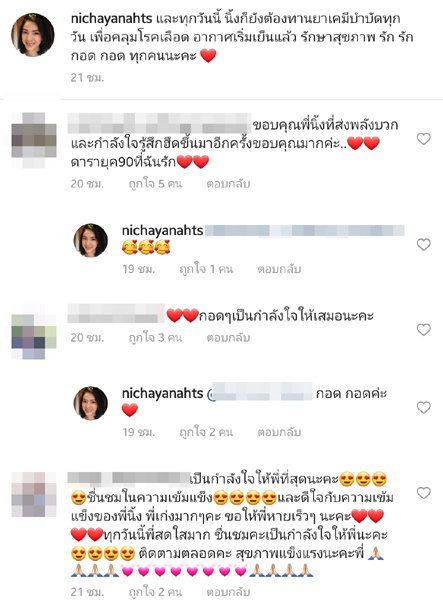Tap ตอบกลับ under nichayanahts three-emoji reply
Screen dimensions: 443x600
(x=279, y=269)
